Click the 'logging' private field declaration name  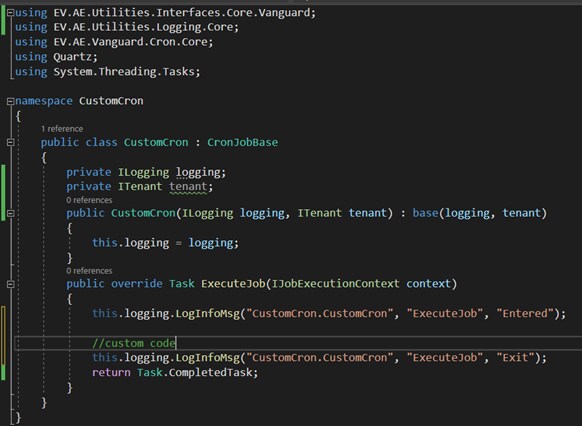198,172
